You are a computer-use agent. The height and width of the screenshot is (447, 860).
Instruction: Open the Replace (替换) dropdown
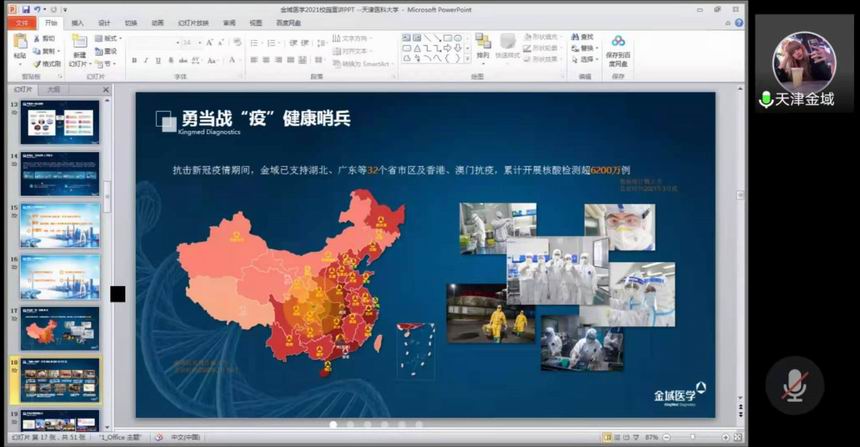584,48
